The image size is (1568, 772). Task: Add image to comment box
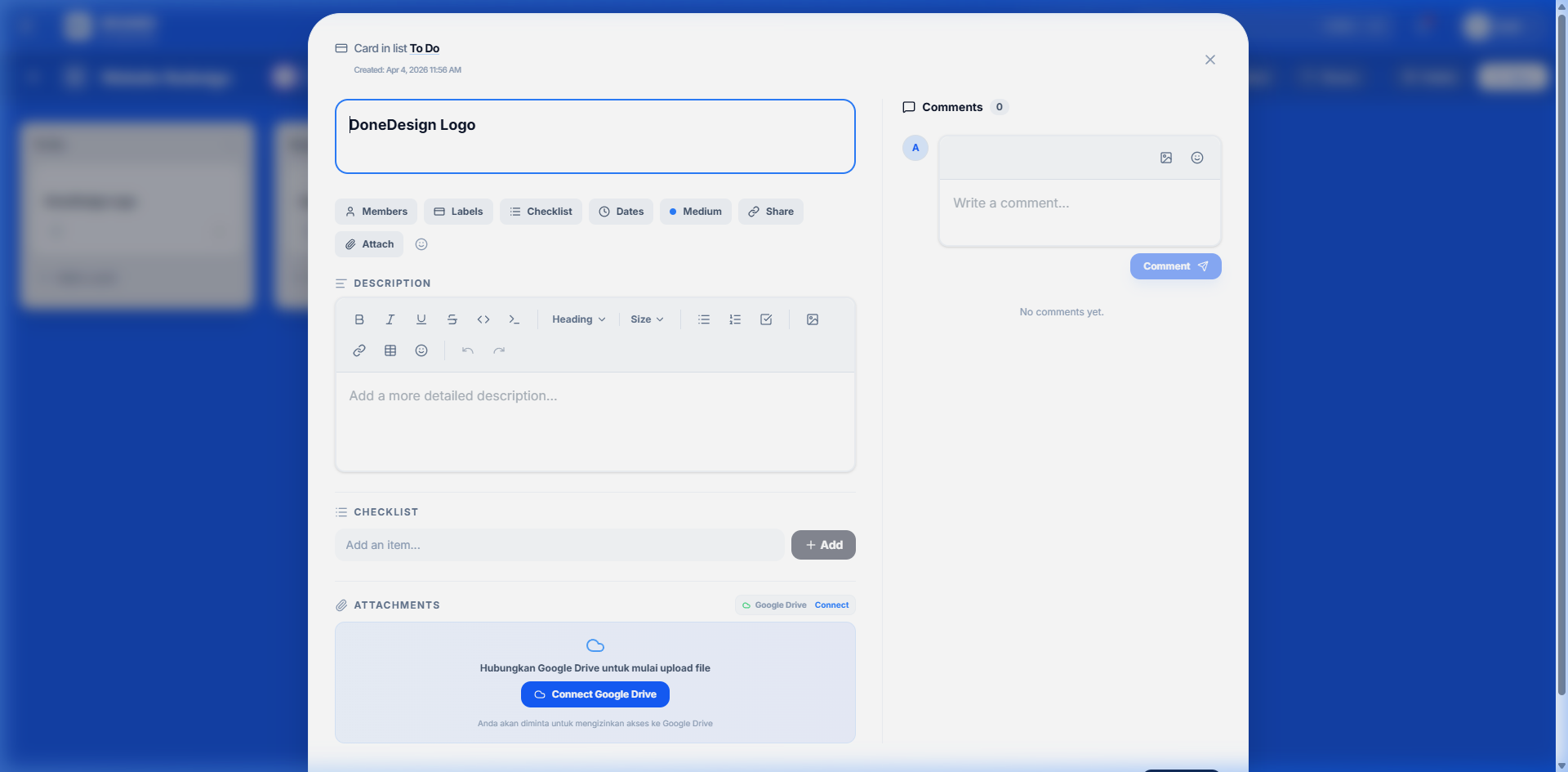click(x=1166, y=158)
